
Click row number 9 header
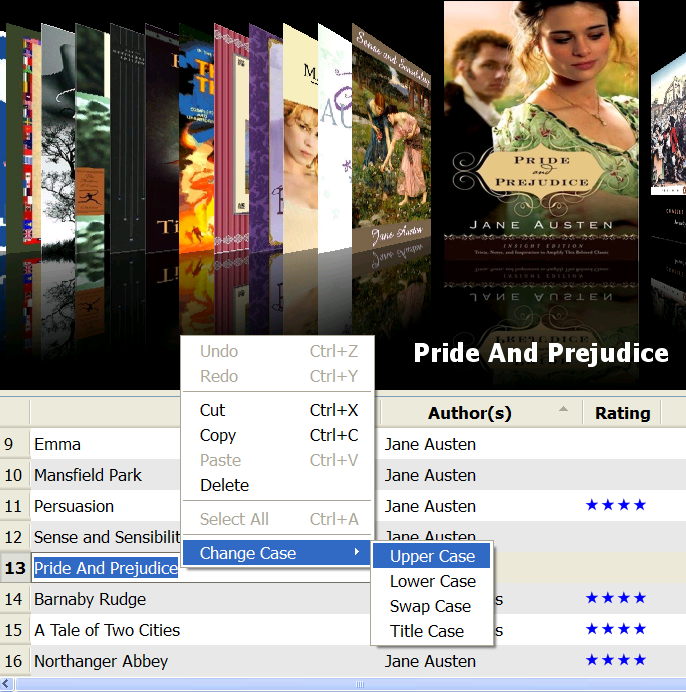[15, 444]
